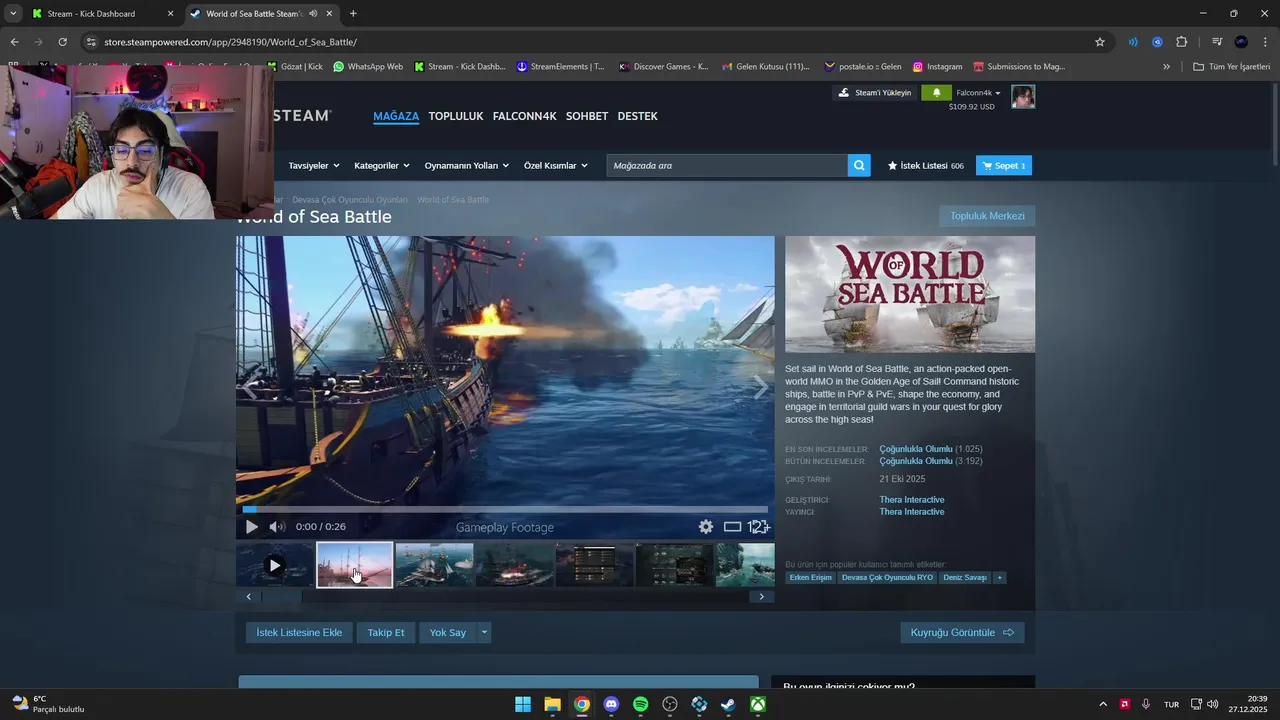Open the Devasa Çok Oyunculu RYO tag
Screen dimensions: 1280x720
pos(887,578)
